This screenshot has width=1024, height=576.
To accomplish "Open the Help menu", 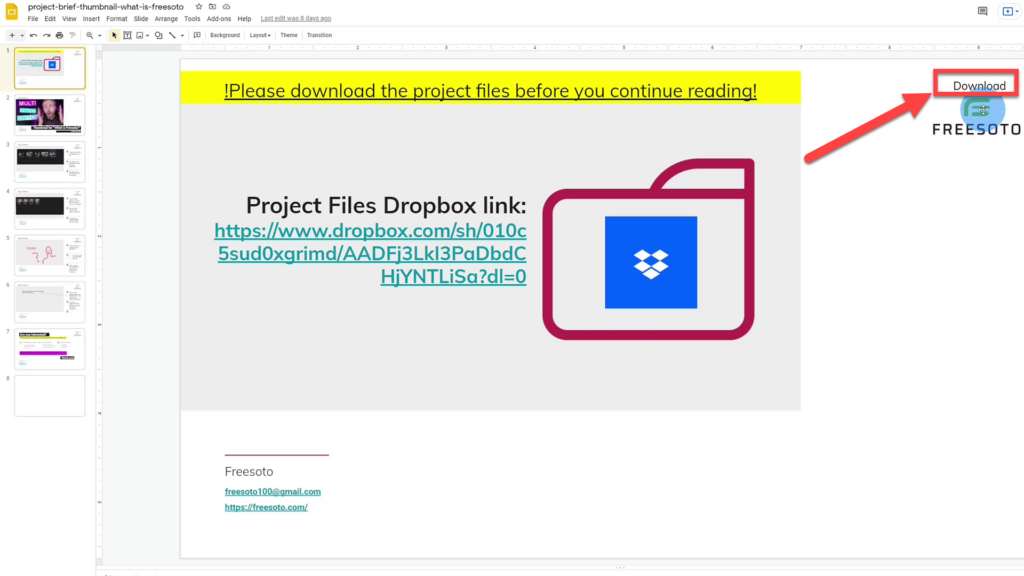I will coord(244,19).
